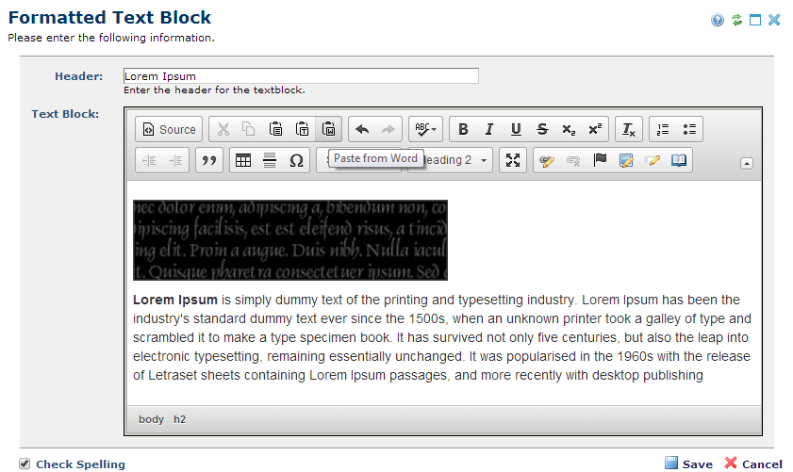Screen dimensions: 793x472
Task: Uncheck the Check Spelling checkbox
Action: coord(25,464)
